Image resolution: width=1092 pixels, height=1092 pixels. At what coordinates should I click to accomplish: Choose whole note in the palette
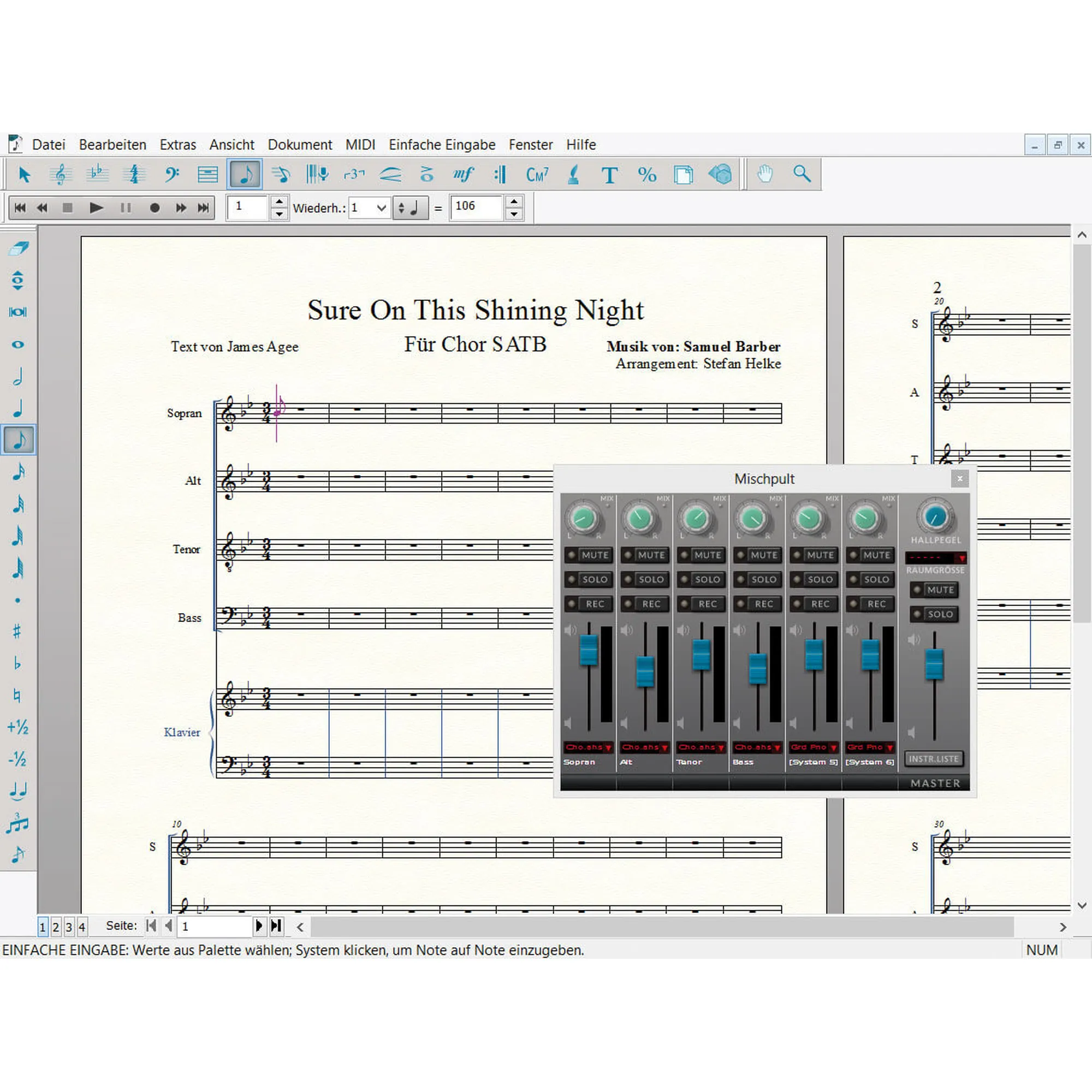point(18,344)
